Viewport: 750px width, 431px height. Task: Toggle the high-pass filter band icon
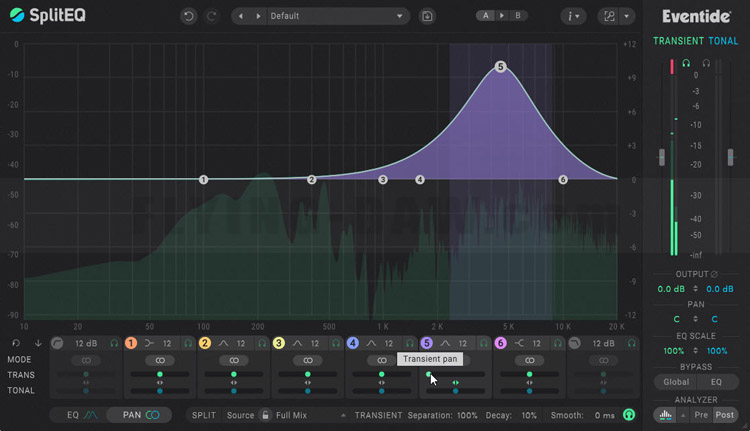(x=57, y=343)
